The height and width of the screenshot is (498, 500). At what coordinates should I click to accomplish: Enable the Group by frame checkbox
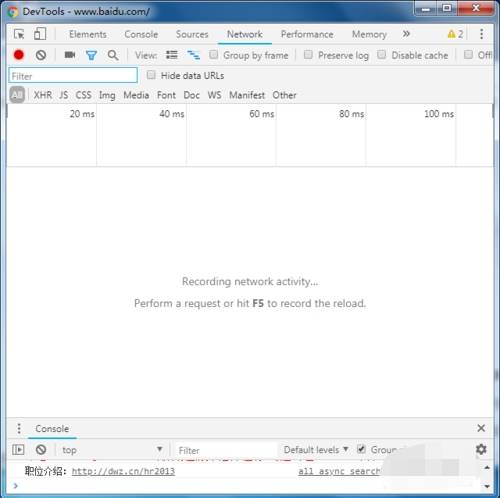pos(214,55)
